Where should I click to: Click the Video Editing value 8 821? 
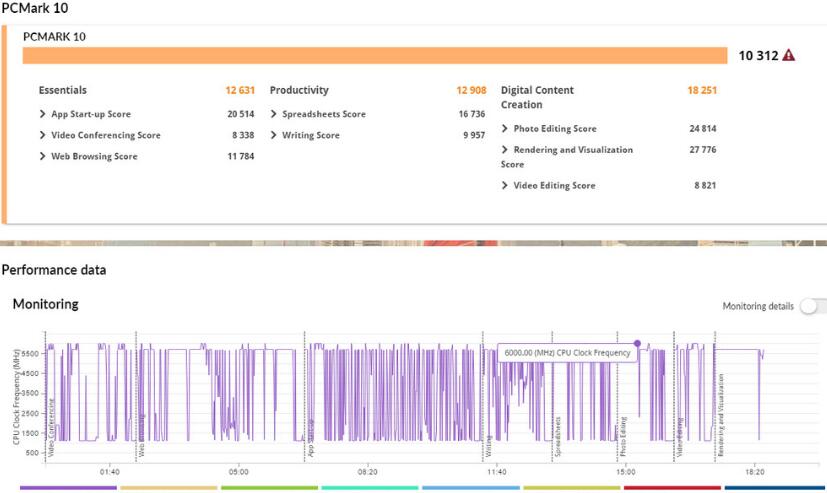click(705, 185)
